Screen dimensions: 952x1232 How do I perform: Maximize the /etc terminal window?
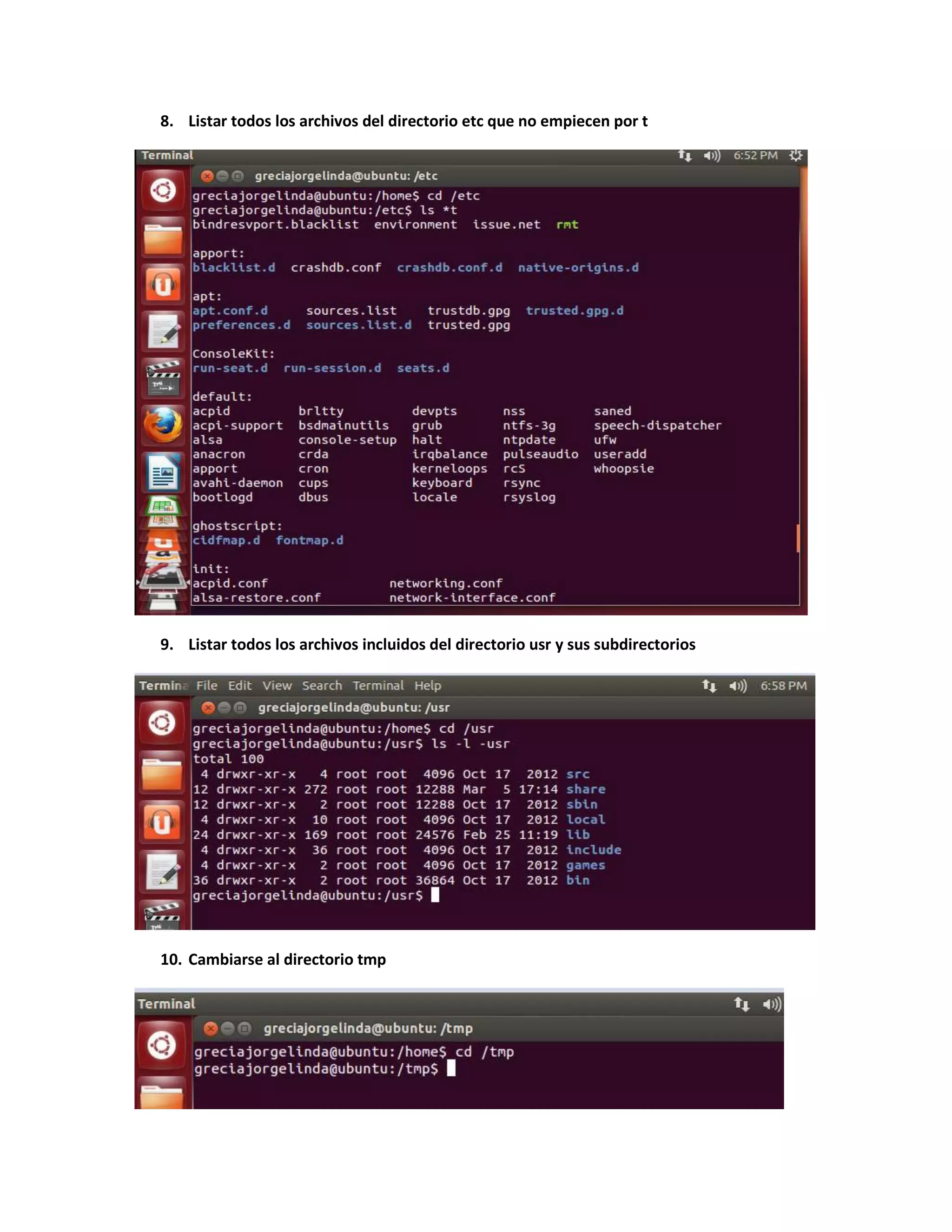pyautogui.click(x=238, y=176)
